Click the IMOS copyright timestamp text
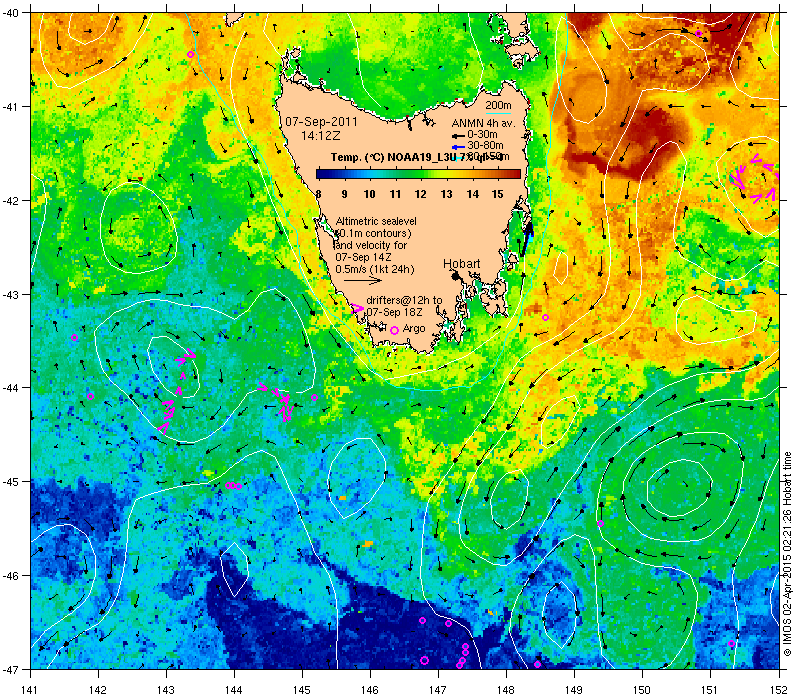 point(787,555)
